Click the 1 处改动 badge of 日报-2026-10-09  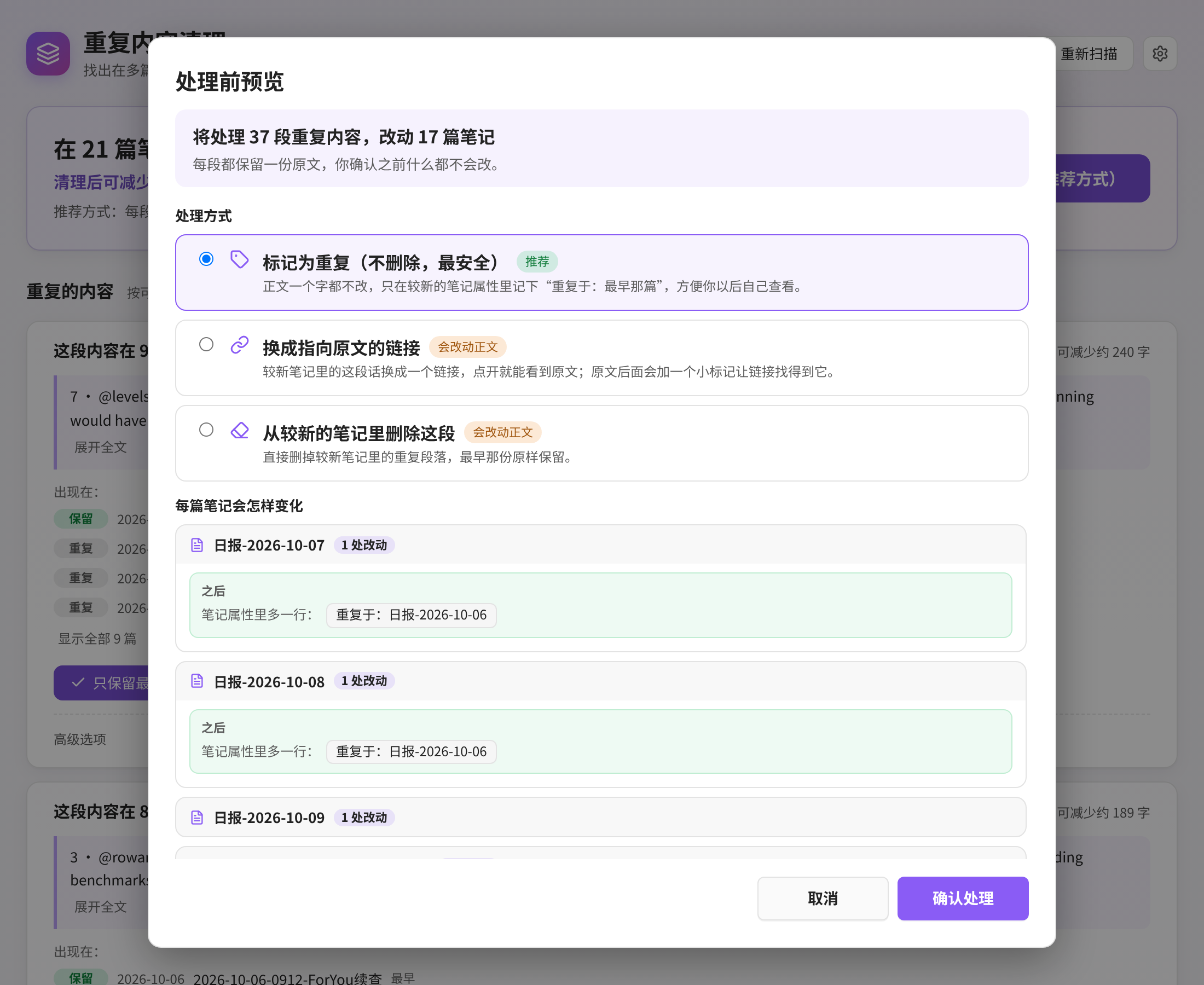(364, 818)
